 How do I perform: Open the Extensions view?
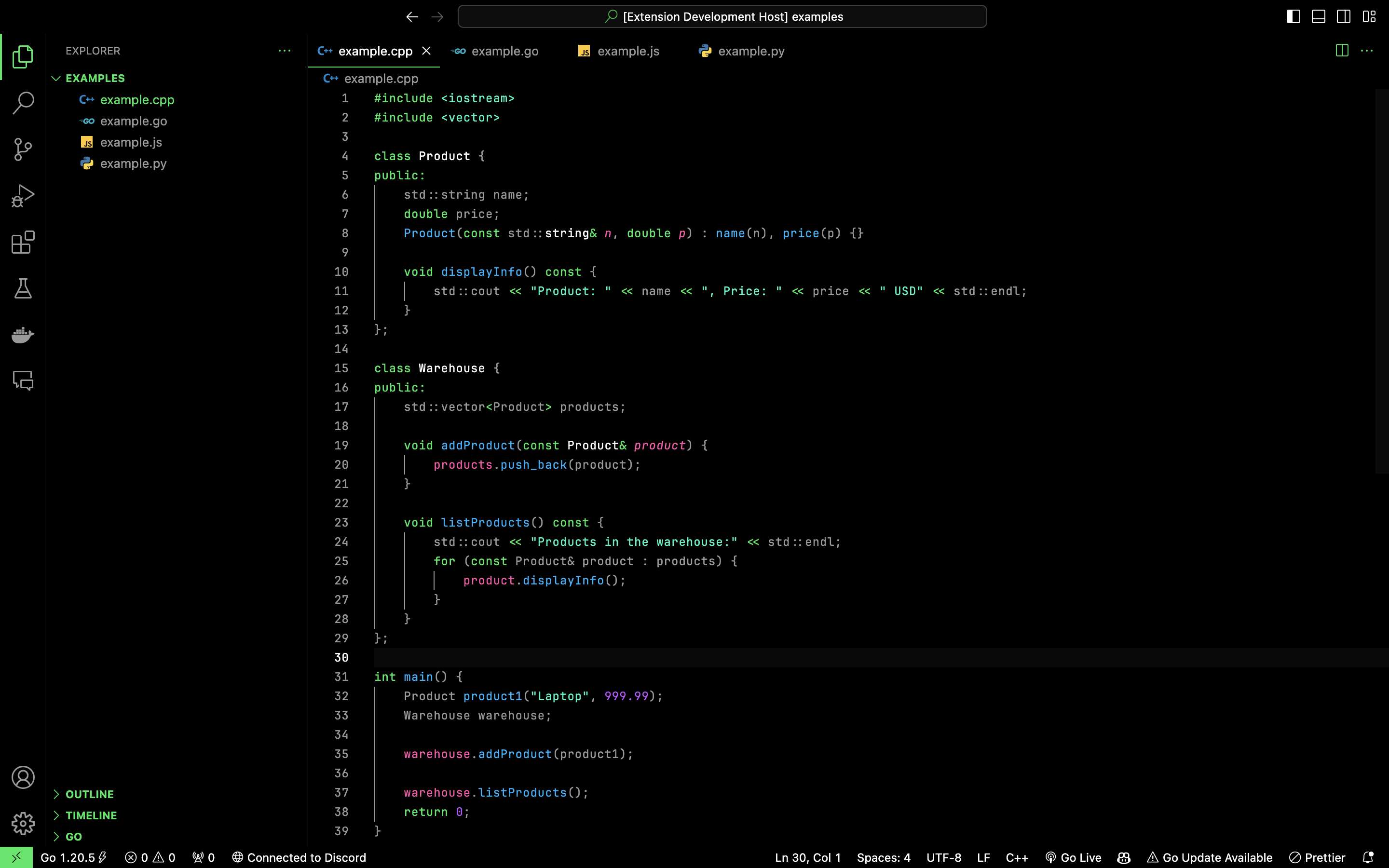[23, 242]
